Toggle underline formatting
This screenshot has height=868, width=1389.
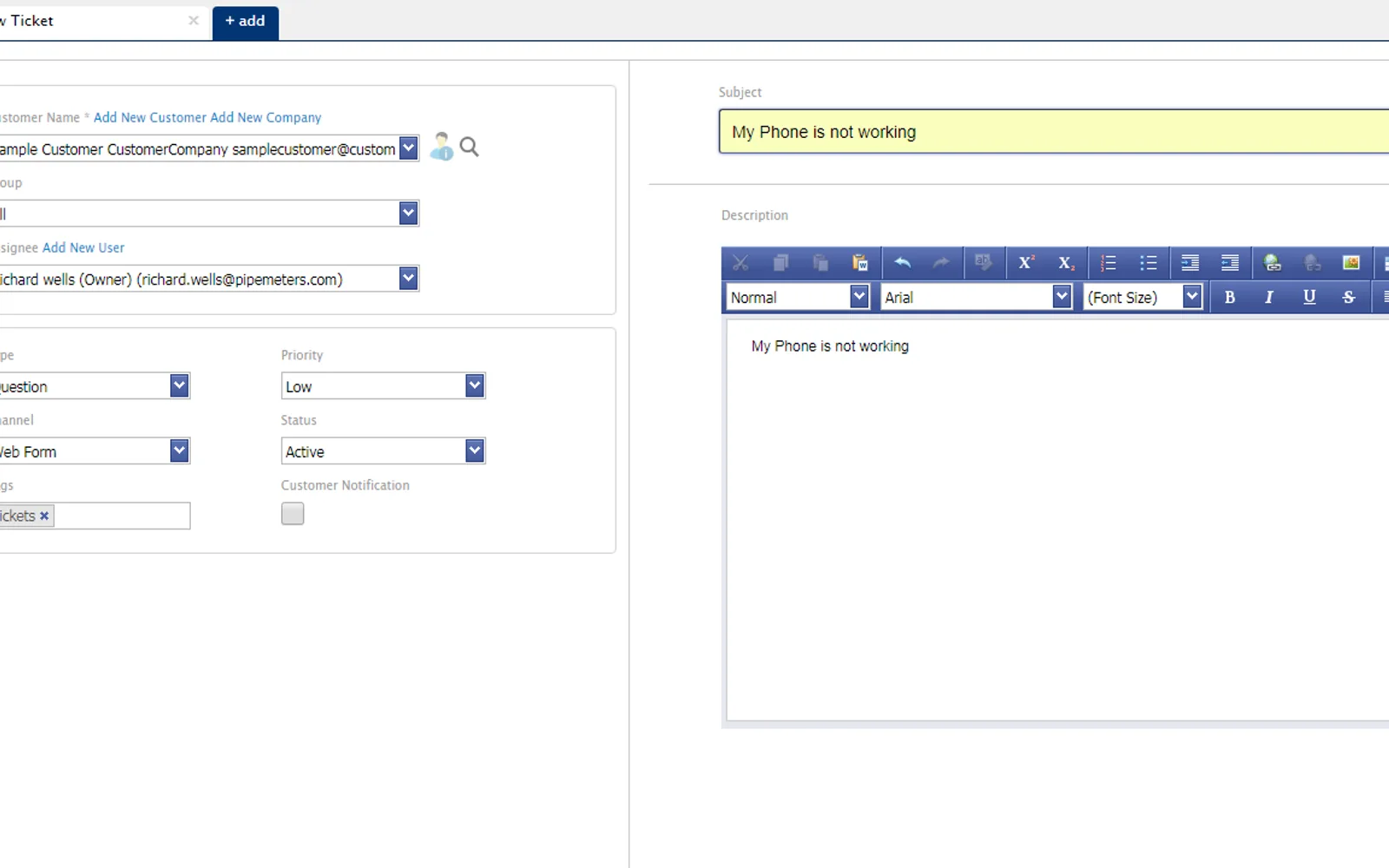[x=1309, y=298]
